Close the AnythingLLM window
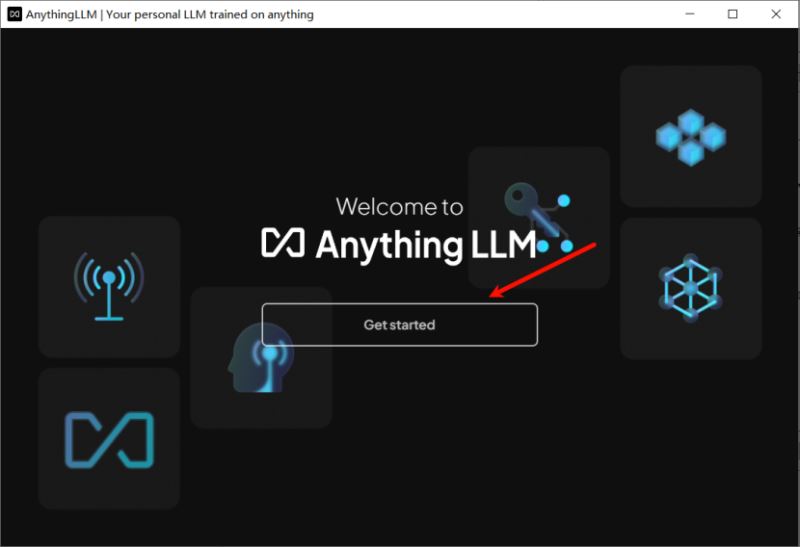 tap(776, 14)
